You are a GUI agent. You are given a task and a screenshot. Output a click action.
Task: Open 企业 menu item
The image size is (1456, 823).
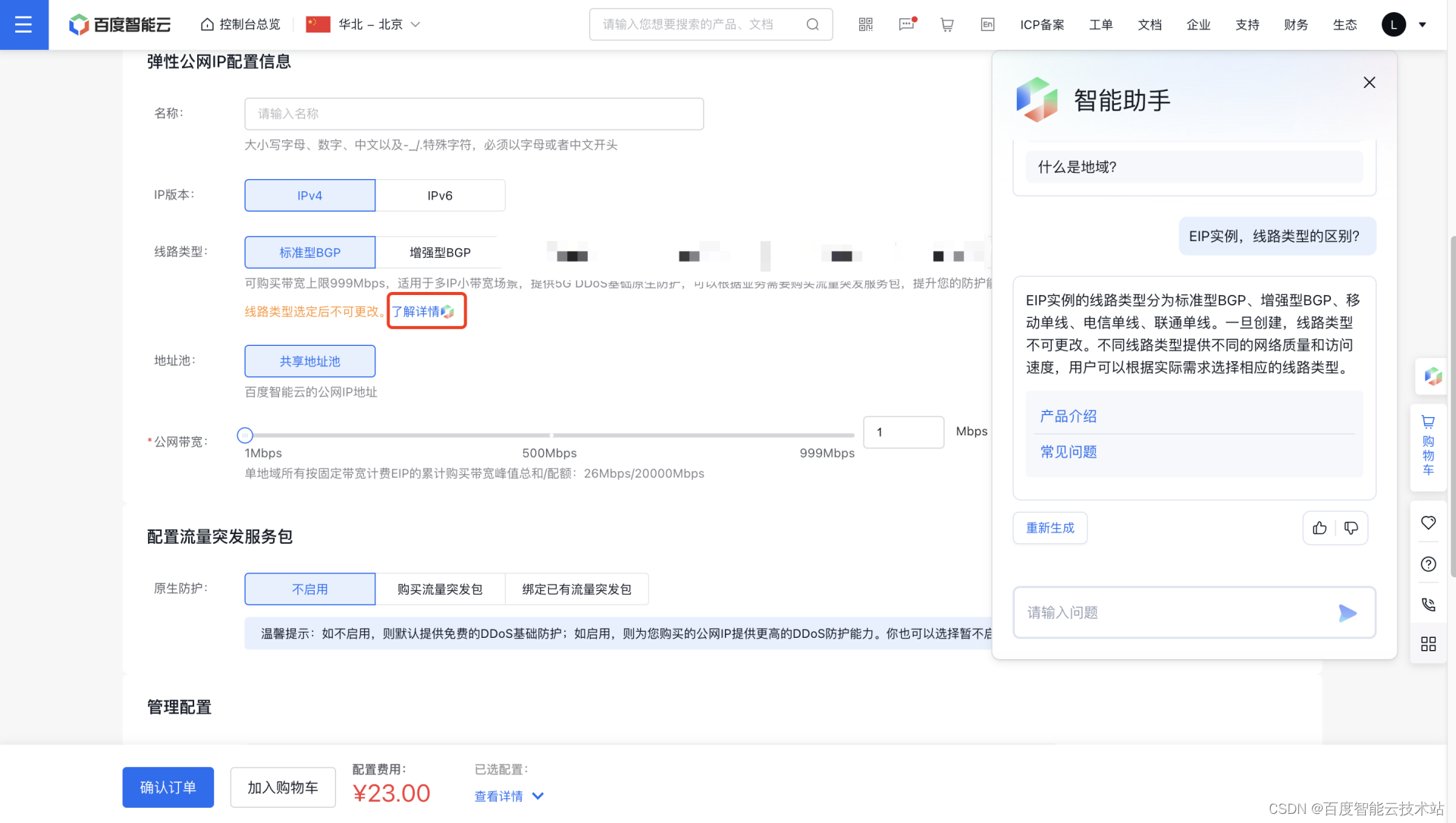tap(1198, 24)
